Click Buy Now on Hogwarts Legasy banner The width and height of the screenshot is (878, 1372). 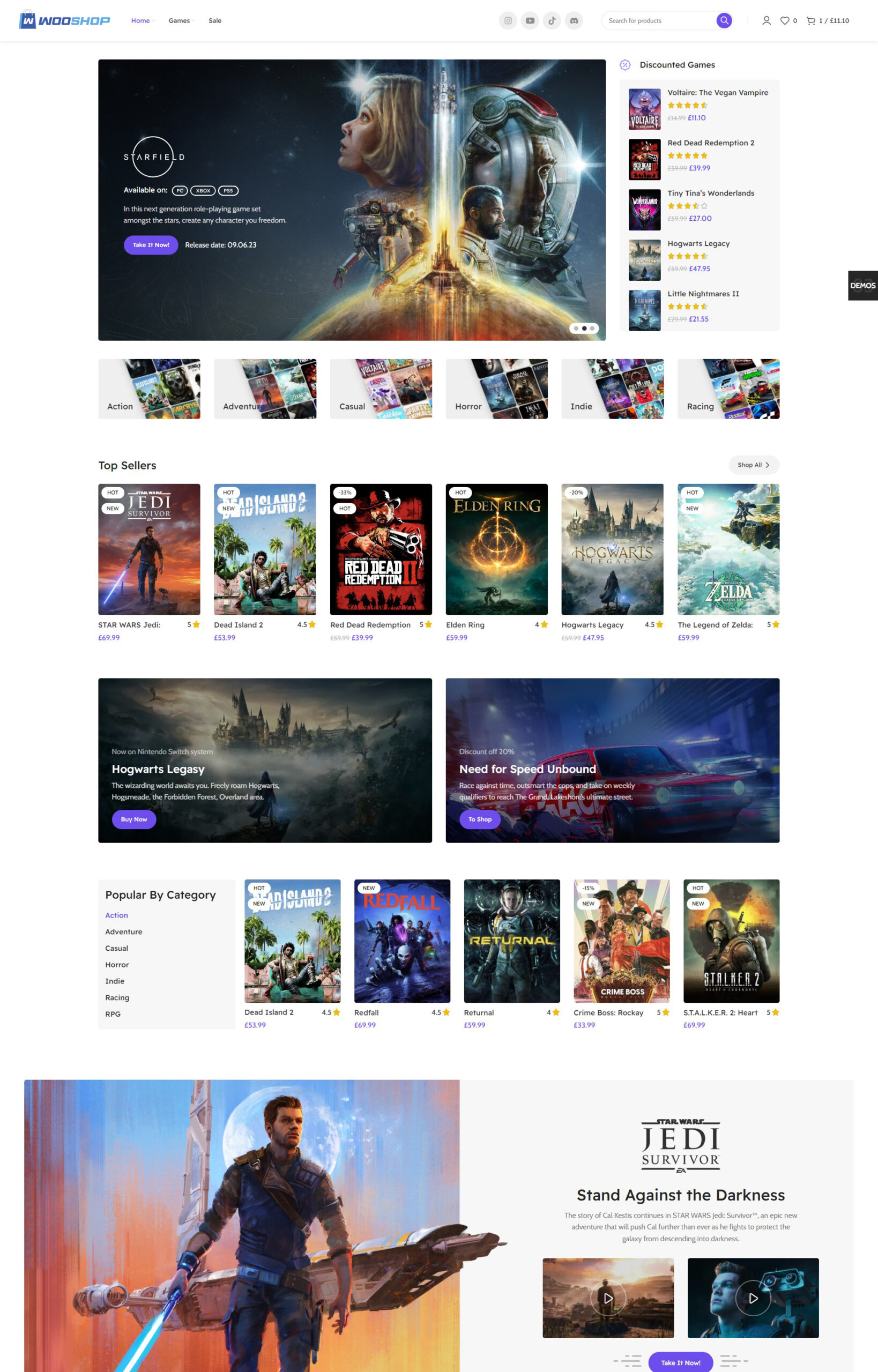coord(133,819)
